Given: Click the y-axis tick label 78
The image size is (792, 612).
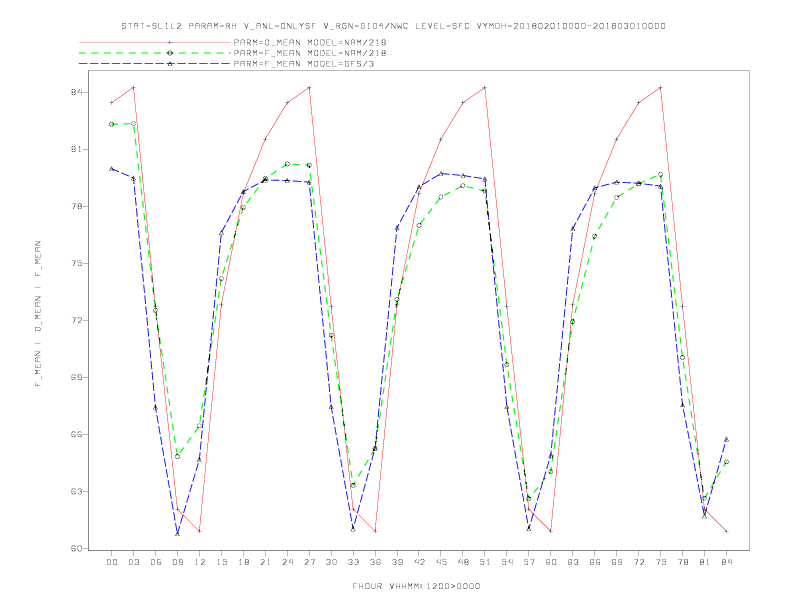Looking at the screenshot, I should (x=76, y=207).
